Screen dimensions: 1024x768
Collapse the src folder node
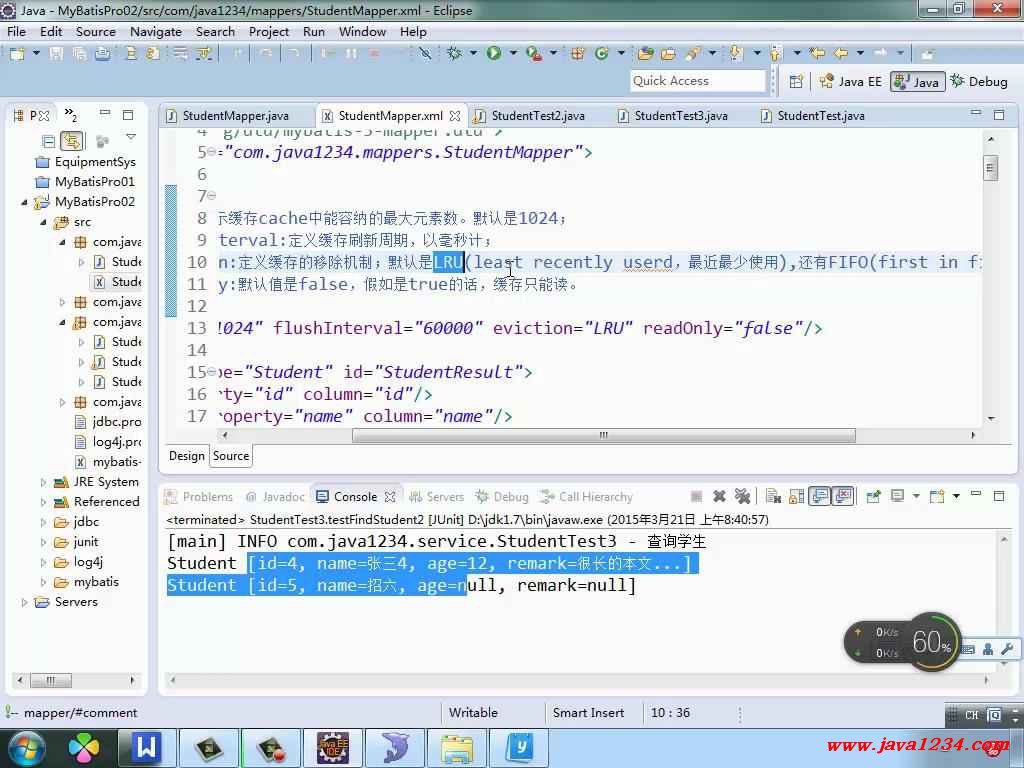(x=44, y=222)
